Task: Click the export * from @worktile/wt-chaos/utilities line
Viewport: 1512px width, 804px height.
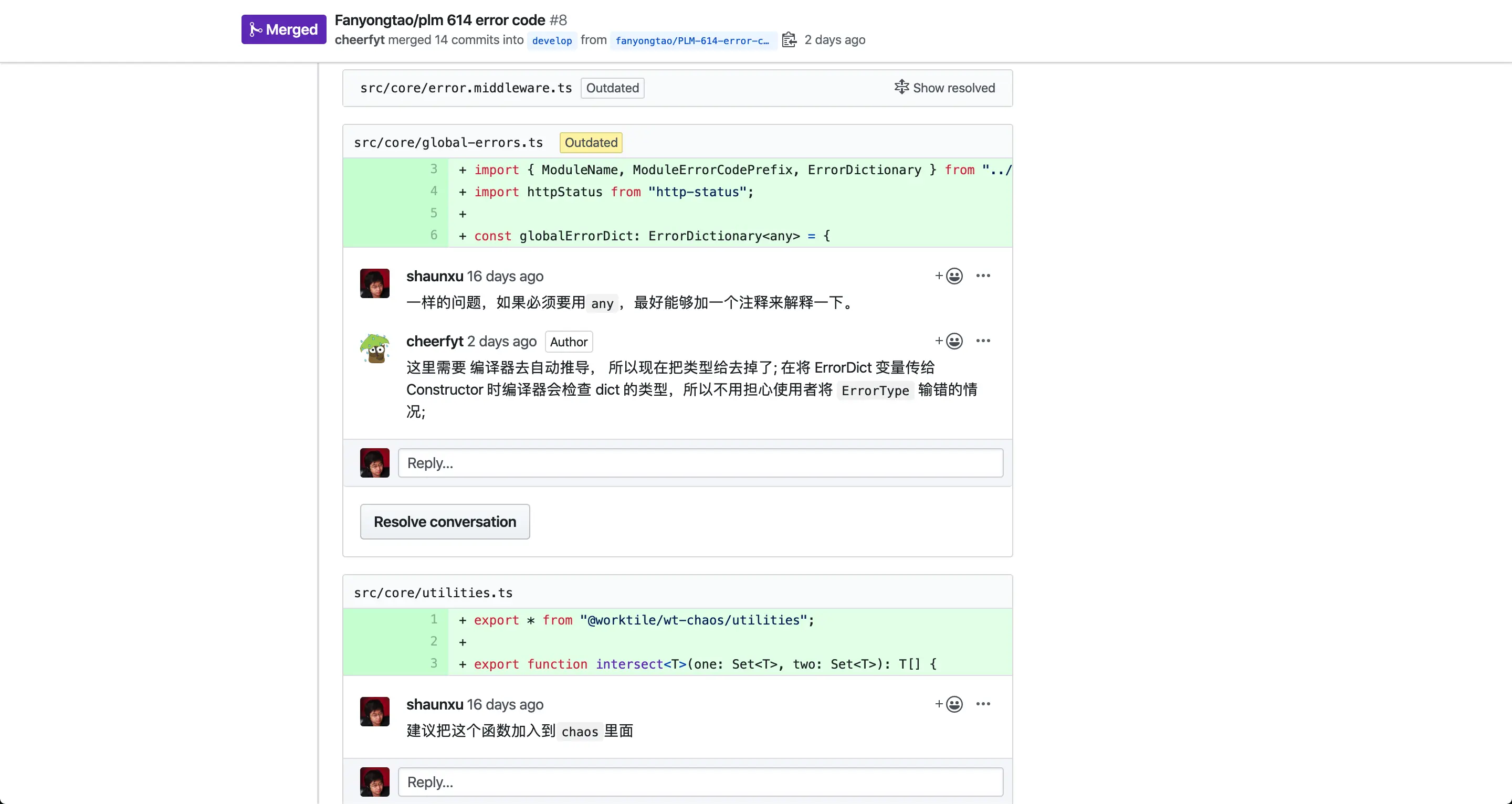Action: coord(677,620)
